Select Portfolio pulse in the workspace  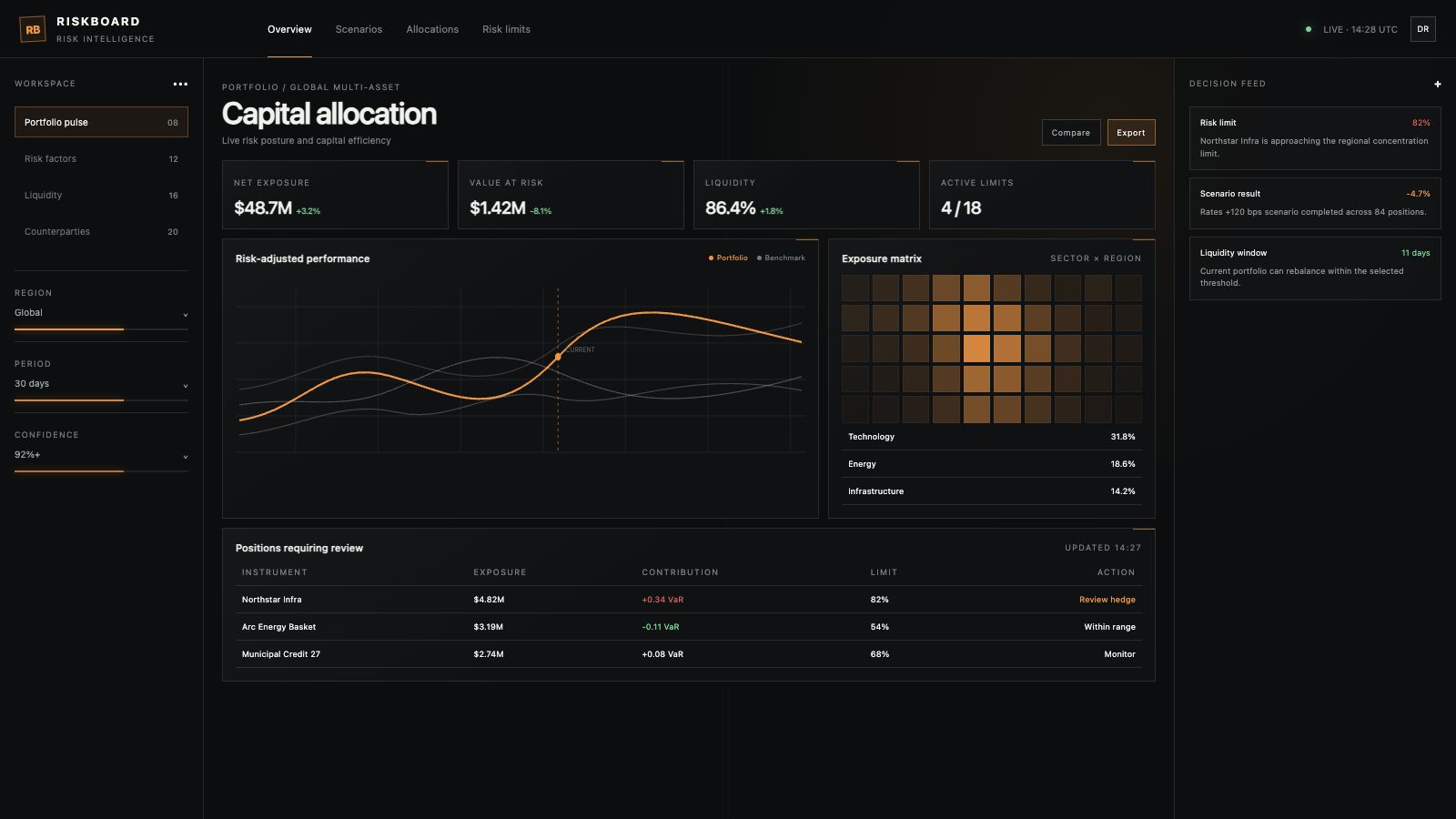point(101,122)
